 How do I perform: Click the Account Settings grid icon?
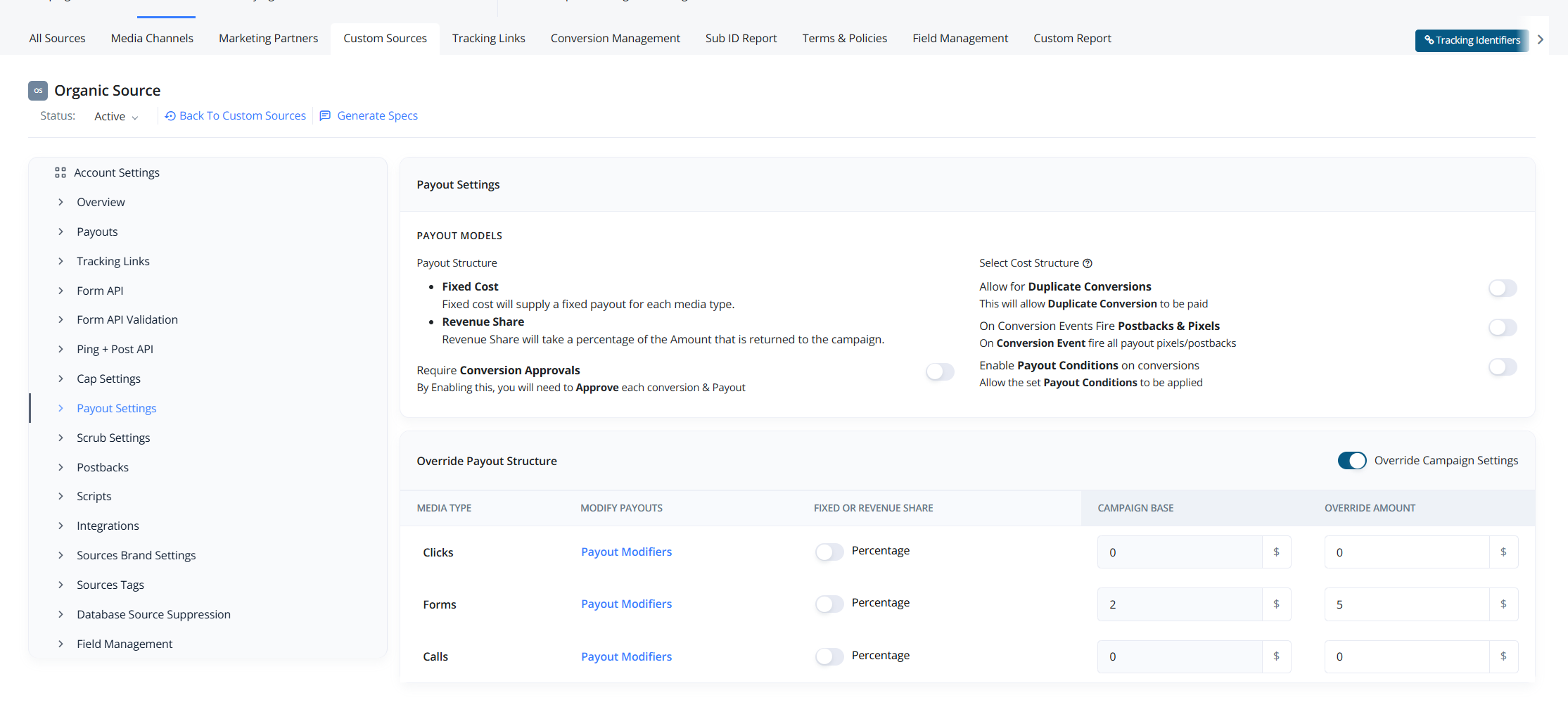60,172
